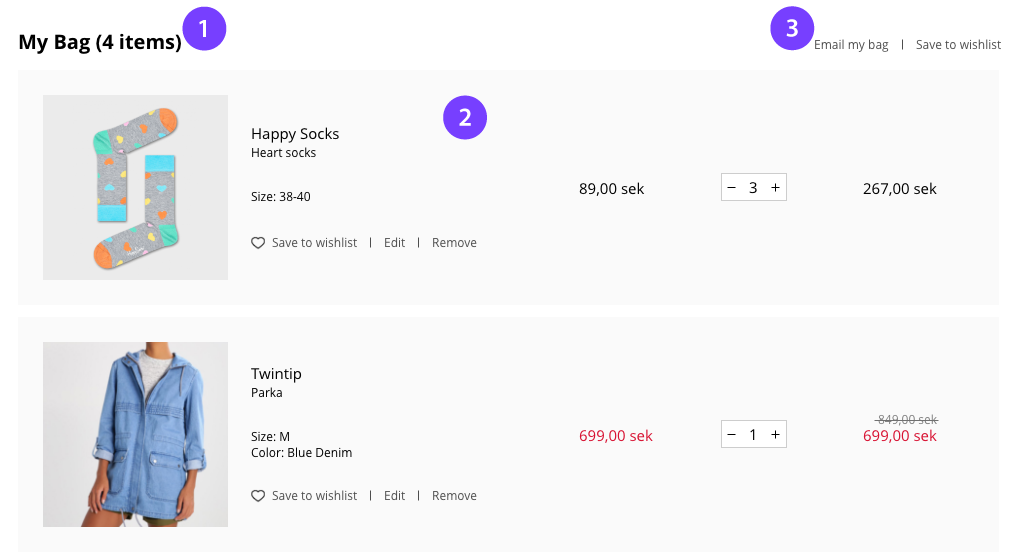This screenshot has height=560, width=1020.
Task: Click the Heart socks product title
Action: 284,153
